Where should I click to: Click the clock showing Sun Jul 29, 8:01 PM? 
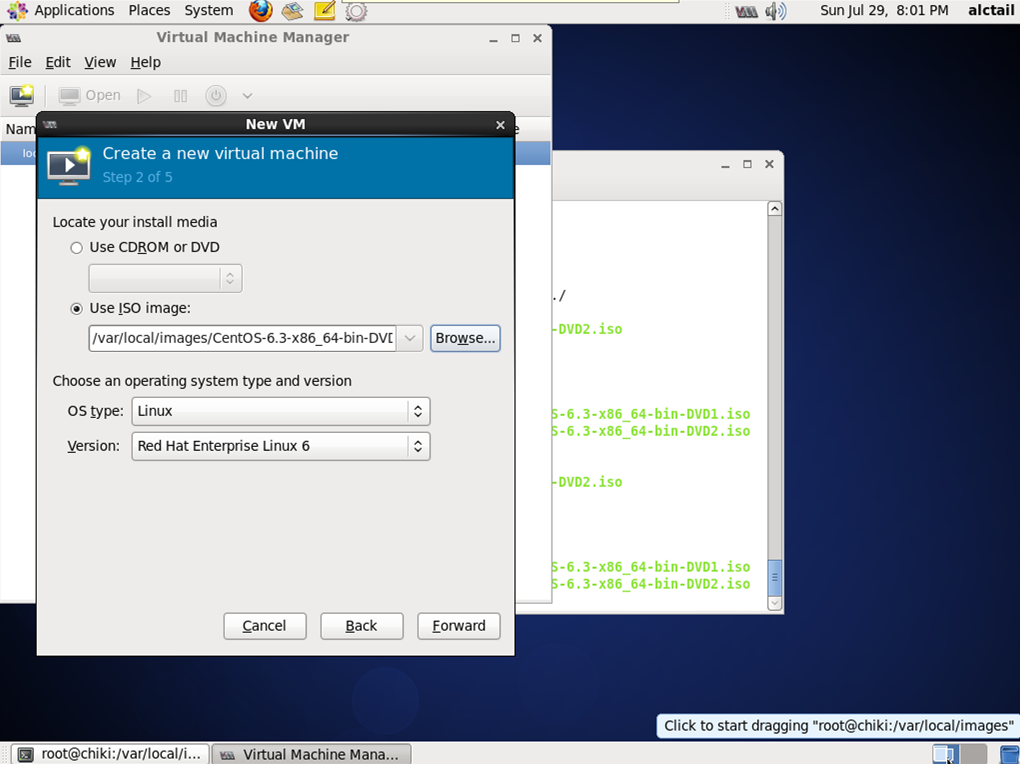pos(884,10)
